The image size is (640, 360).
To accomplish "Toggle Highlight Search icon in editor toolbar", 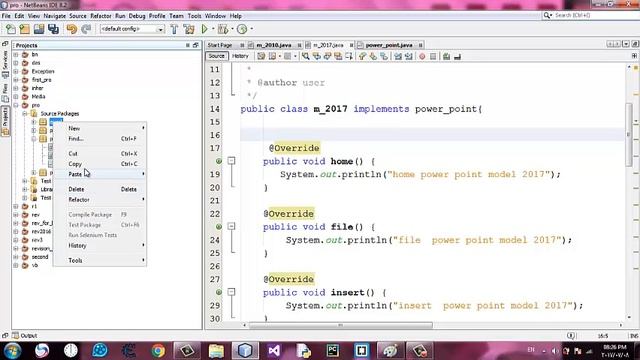I will click(x=338, y=56).
